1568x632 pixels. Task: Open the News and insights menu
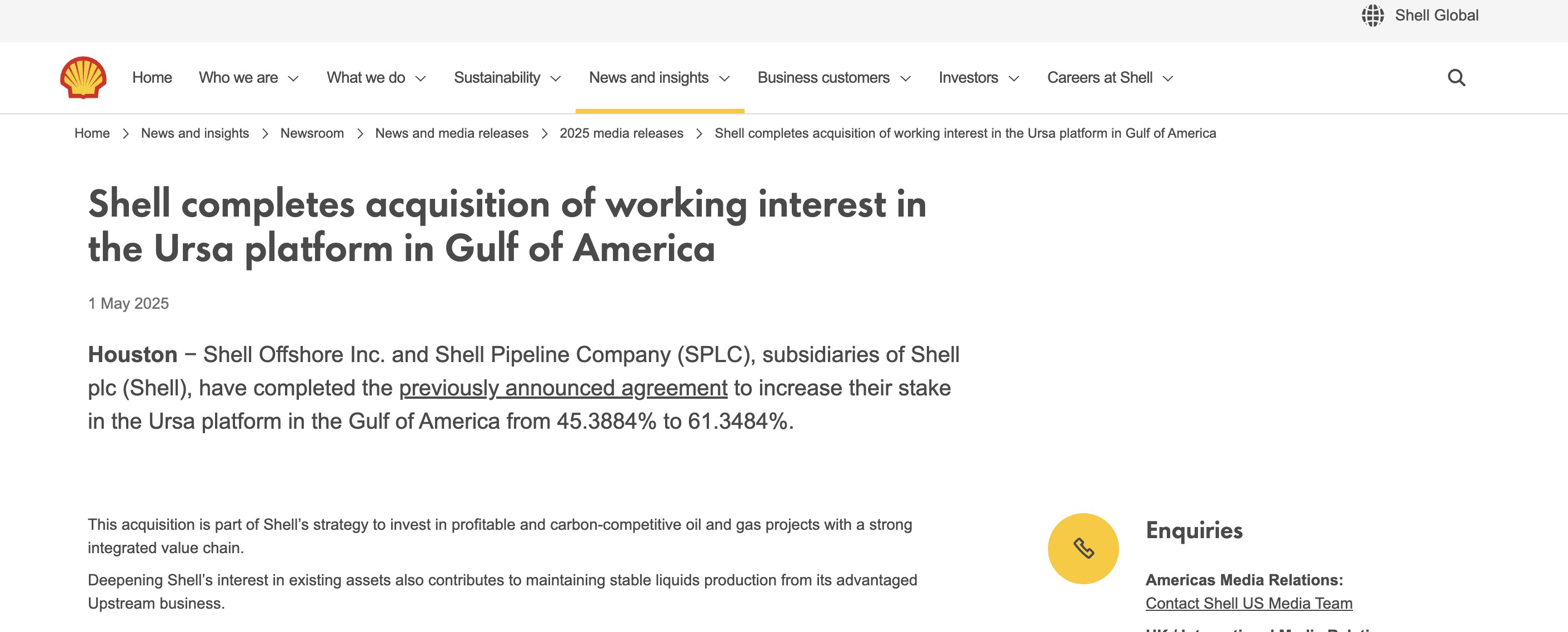click(659, 78)
